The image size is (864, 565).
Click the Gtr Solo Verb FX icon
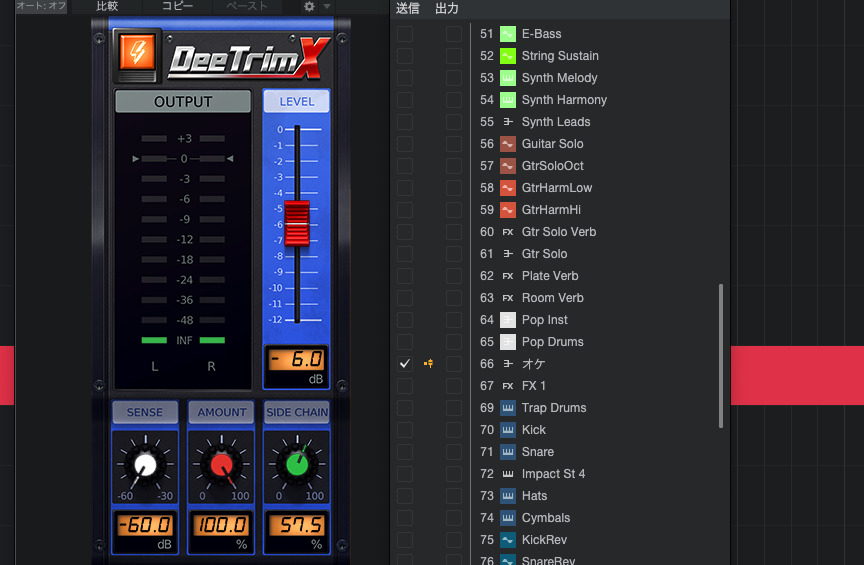[x=507, y=232]
